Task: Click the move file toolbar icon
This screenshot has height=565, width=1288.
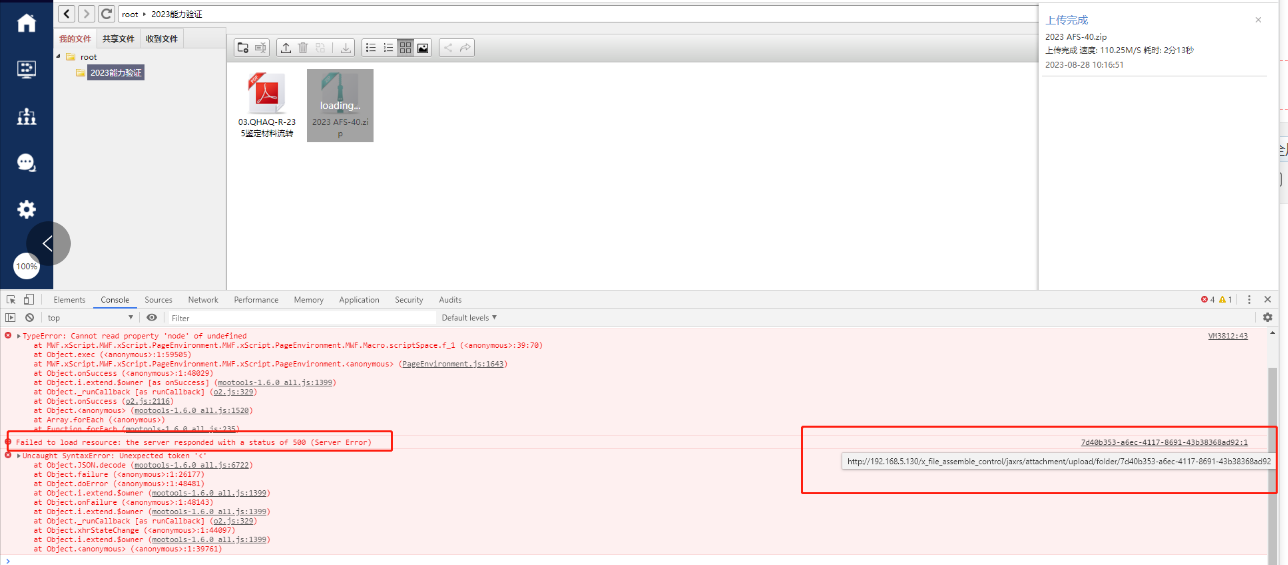Action: click(x=321, y=48)
